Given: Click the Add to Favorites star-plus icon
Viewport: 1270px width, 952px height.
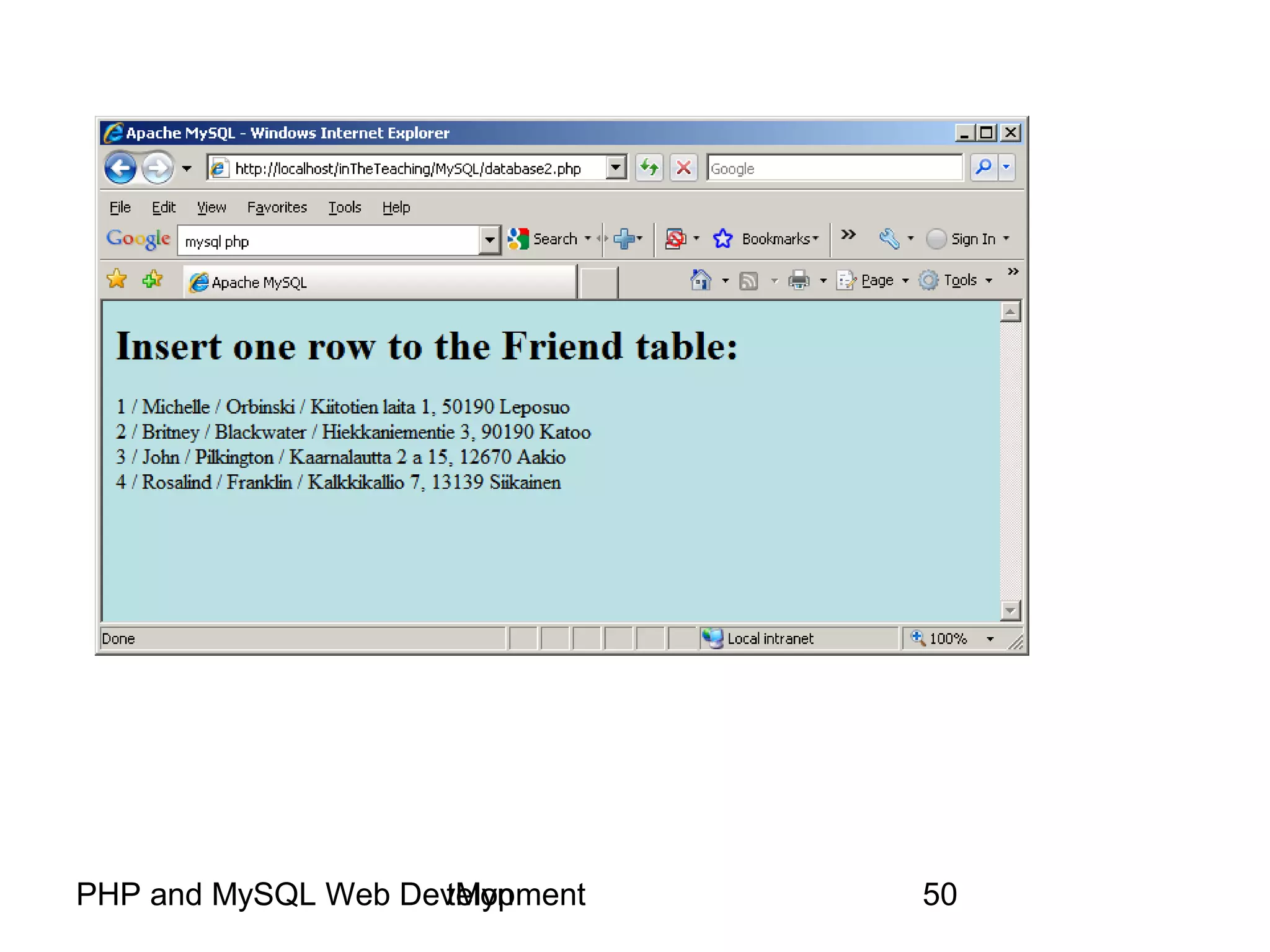Looking at the screenshot, I should [x=153, y=280].
